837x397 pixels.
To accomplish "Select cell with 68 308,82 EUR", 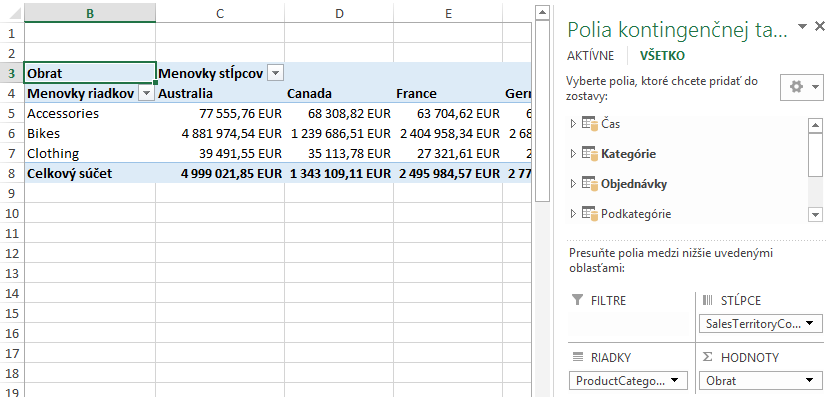I will 339,113.
